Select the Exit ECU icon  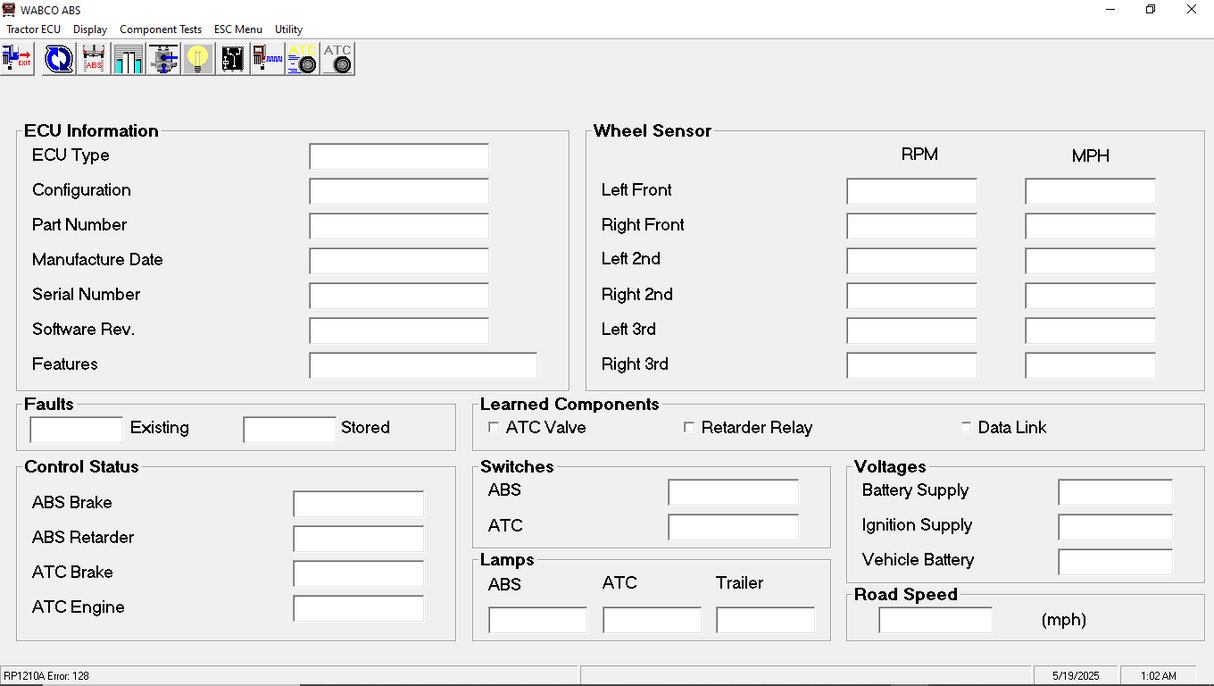(17, 59)
